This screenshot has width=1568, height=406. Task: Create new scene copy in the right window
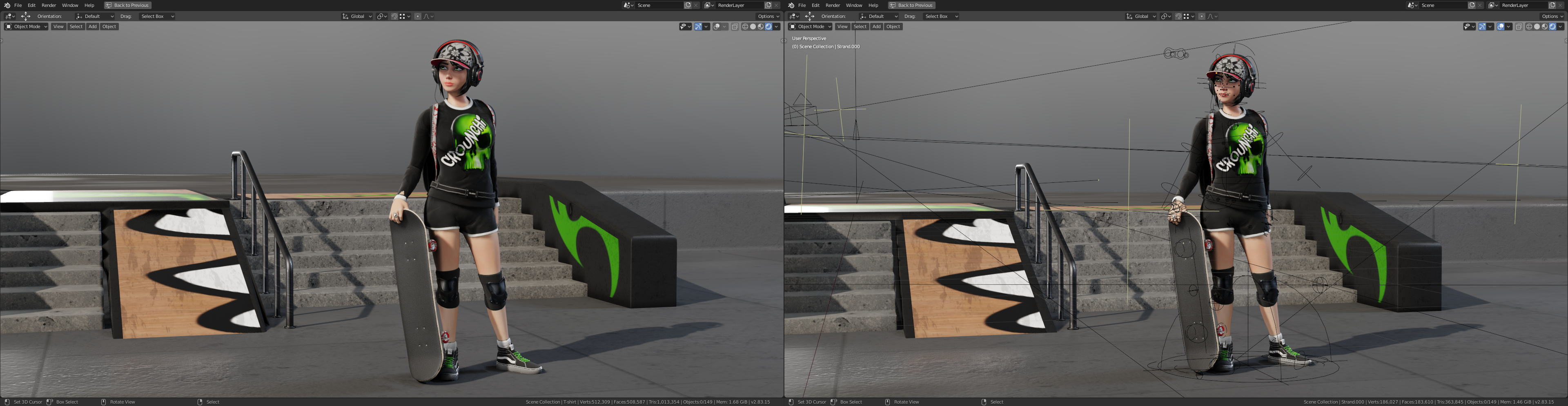[1472, 5]
